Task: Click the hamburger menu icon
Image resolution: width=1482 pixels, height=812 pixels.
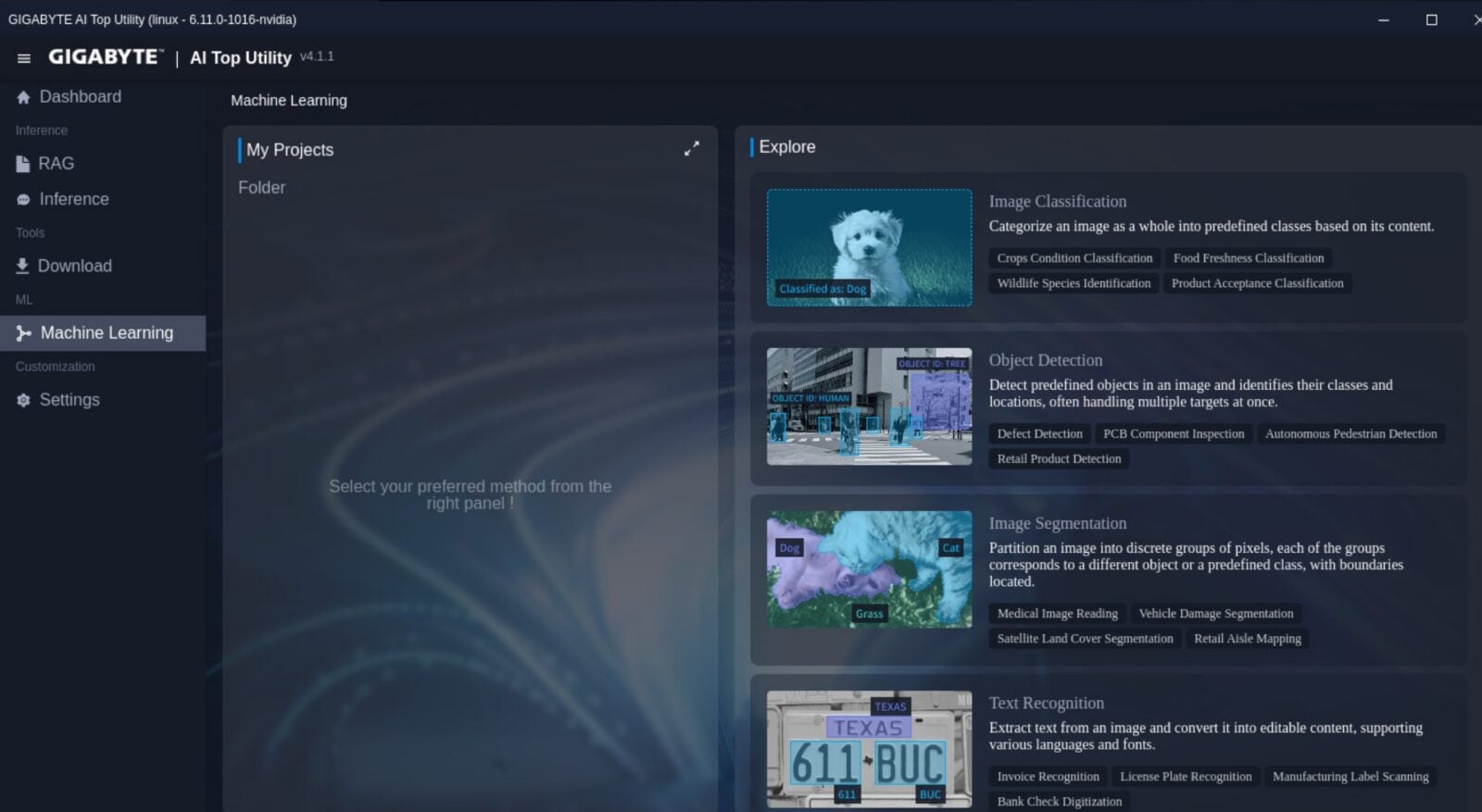Action: pyautogui.click(x=24, y=58)
